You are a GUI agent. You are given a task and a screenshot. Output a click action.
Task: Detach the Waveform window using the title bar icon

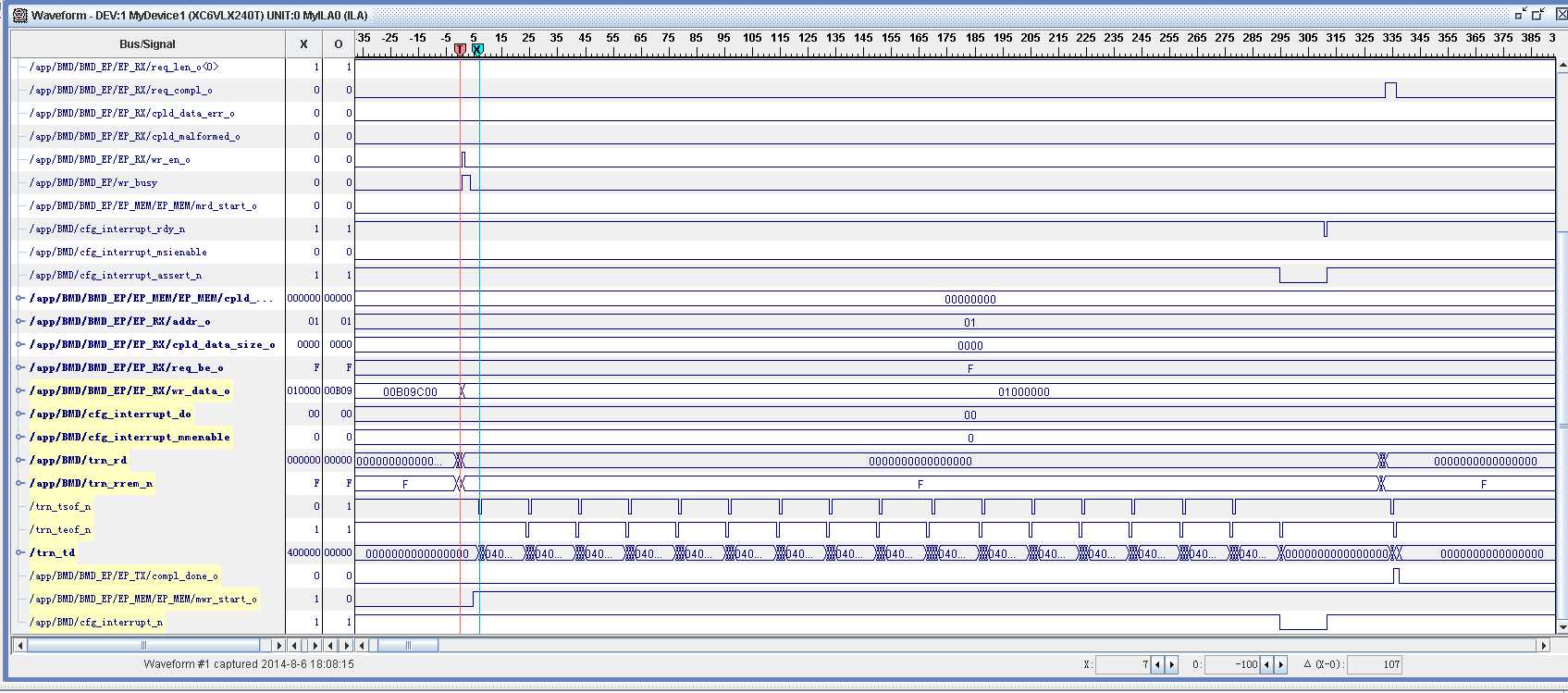click(x=1520, y=14)
